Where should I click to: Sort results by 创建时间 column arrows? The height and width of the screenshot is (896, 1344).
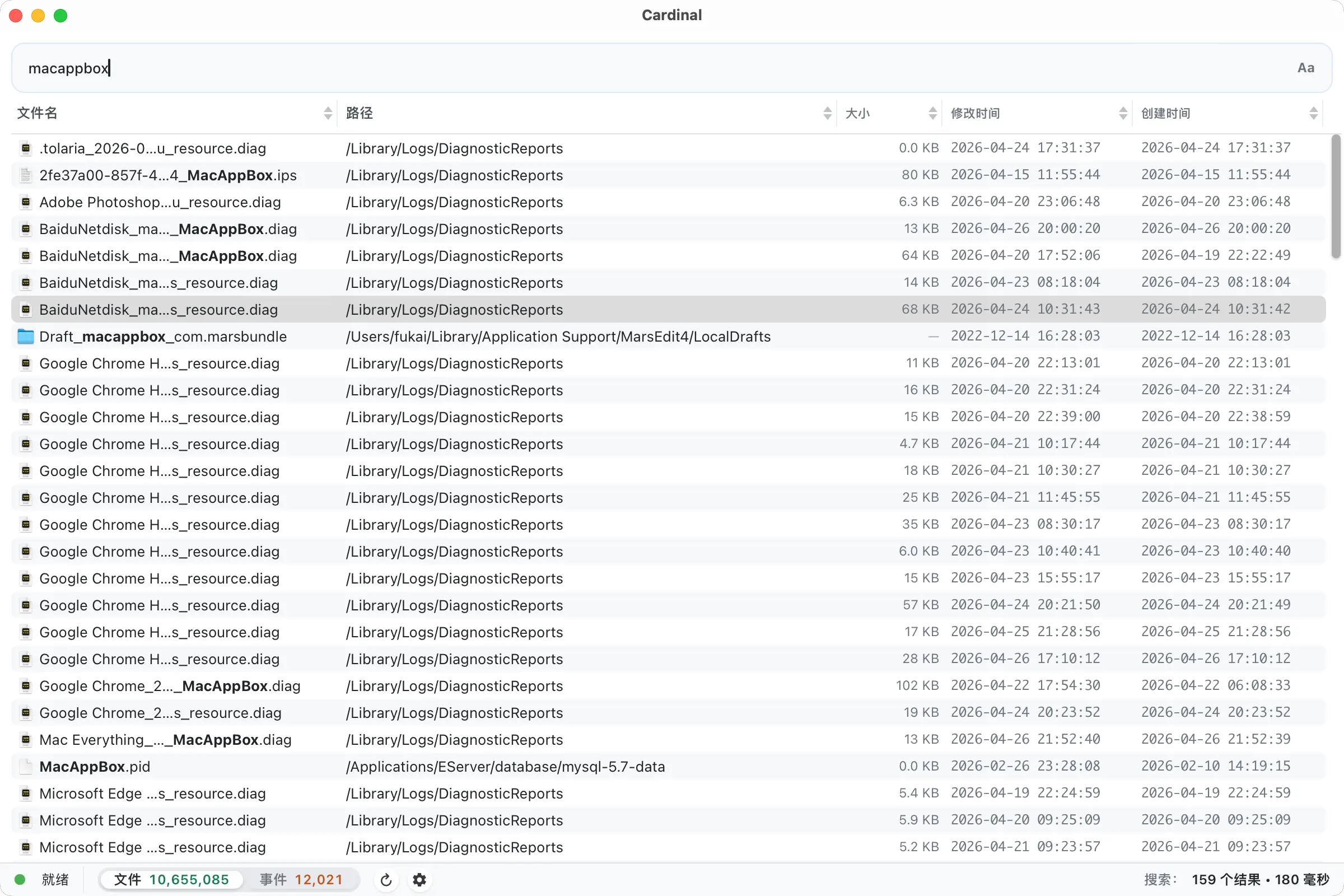[1313, 113]
